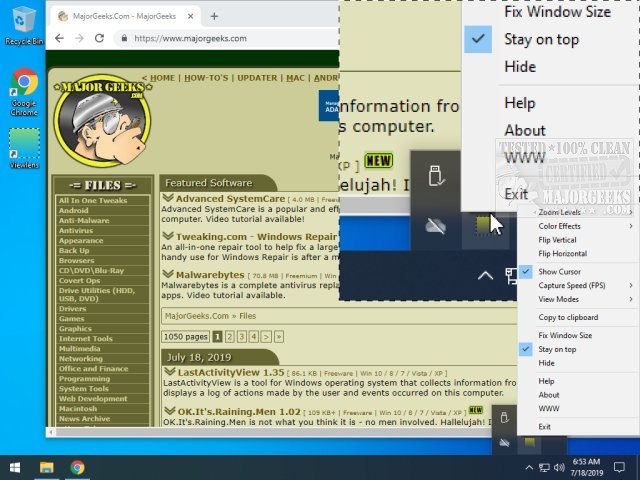
Task: Launch Google Chrome from the desktop shortcut
Action: tap(24, 92)
